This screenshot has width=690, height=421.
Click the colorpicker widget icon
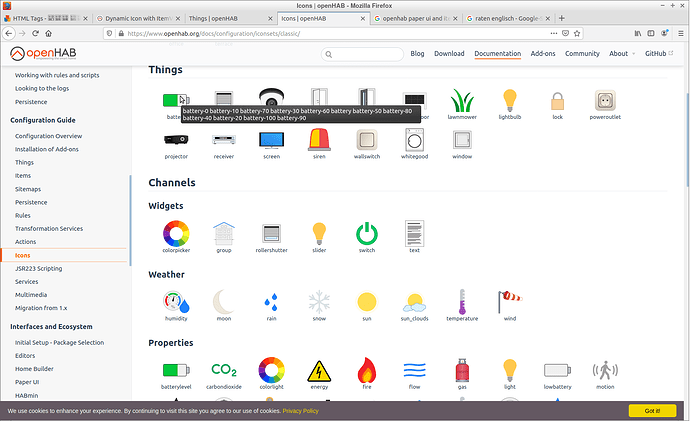tap(176, 233)
